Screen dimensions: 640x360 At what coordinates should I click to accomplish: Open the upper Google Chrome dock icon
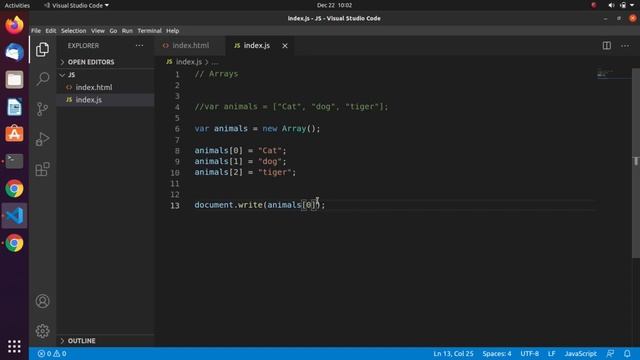(x=14, y=189)
